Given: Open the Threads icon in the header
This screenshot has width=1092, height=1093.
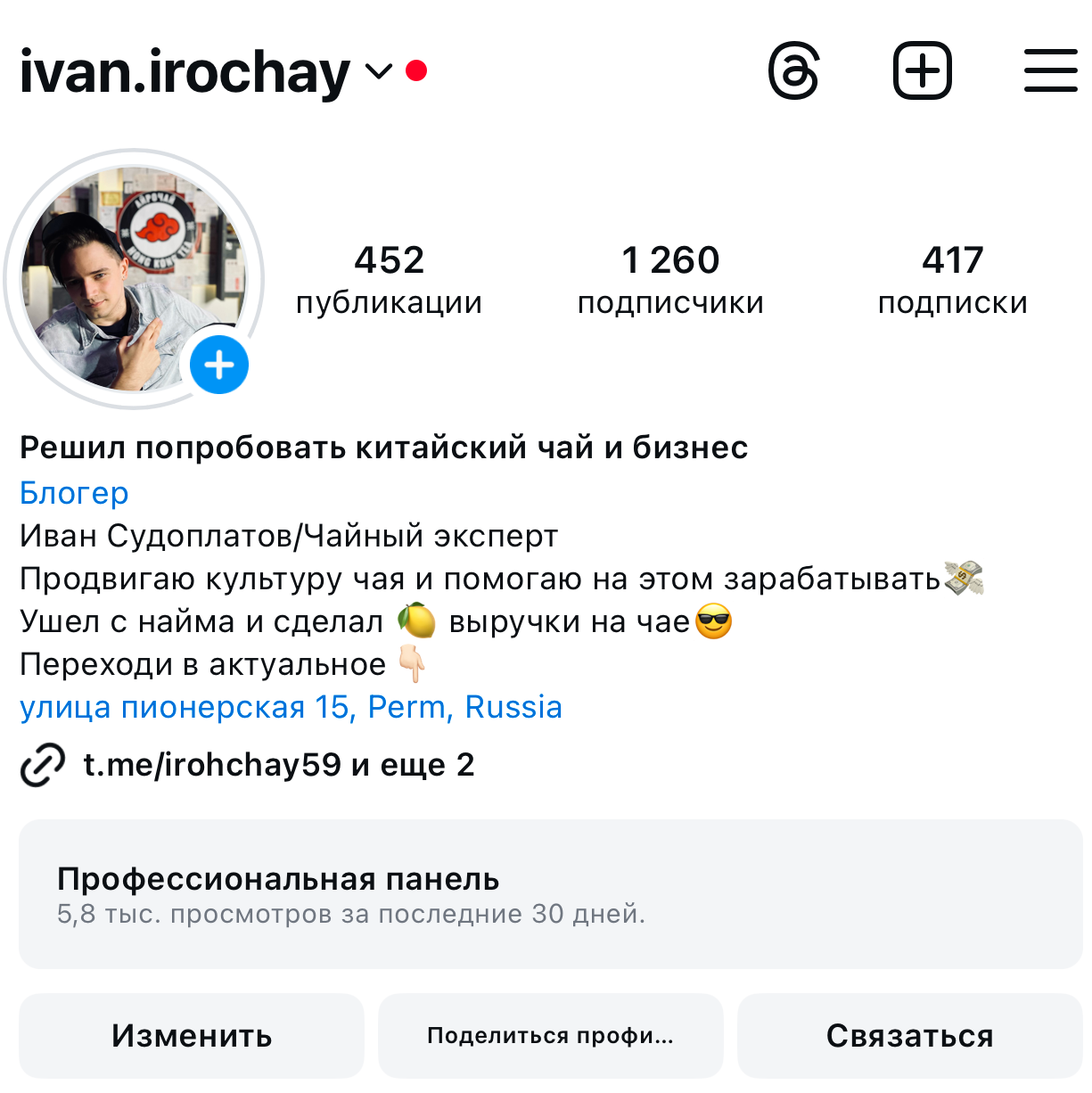Looking at the screenshot, I should 793,70.
